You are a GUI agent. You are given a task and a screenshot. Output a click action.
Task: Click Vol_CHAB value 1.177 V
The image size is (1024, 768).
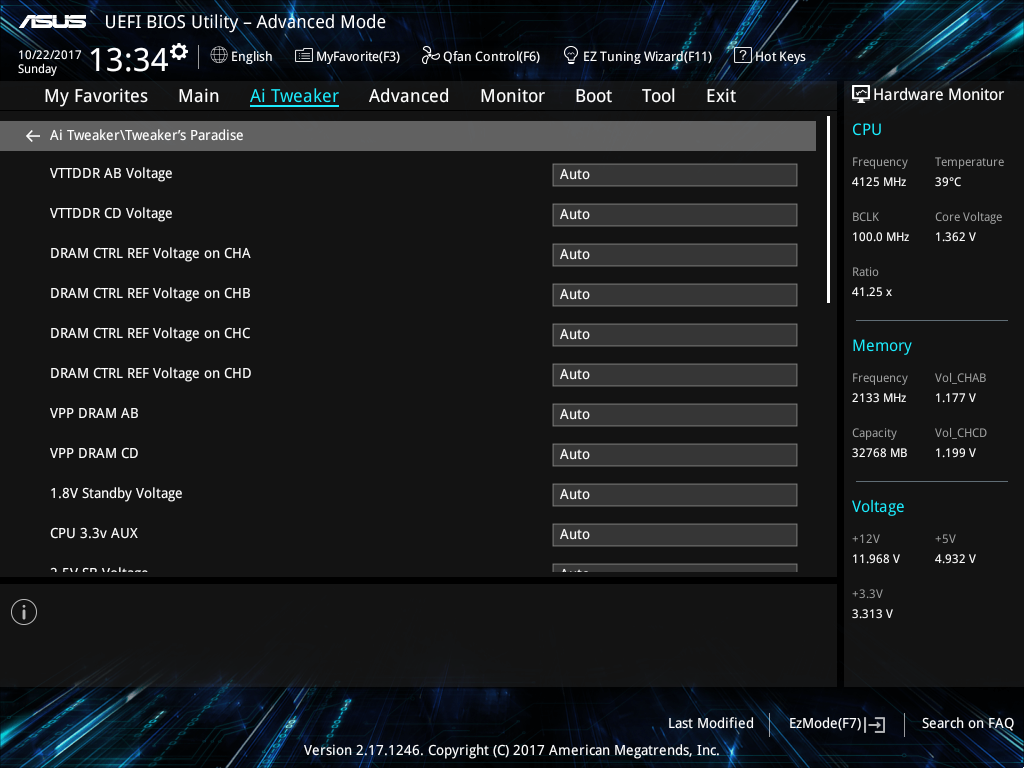(x=955, y=398)
